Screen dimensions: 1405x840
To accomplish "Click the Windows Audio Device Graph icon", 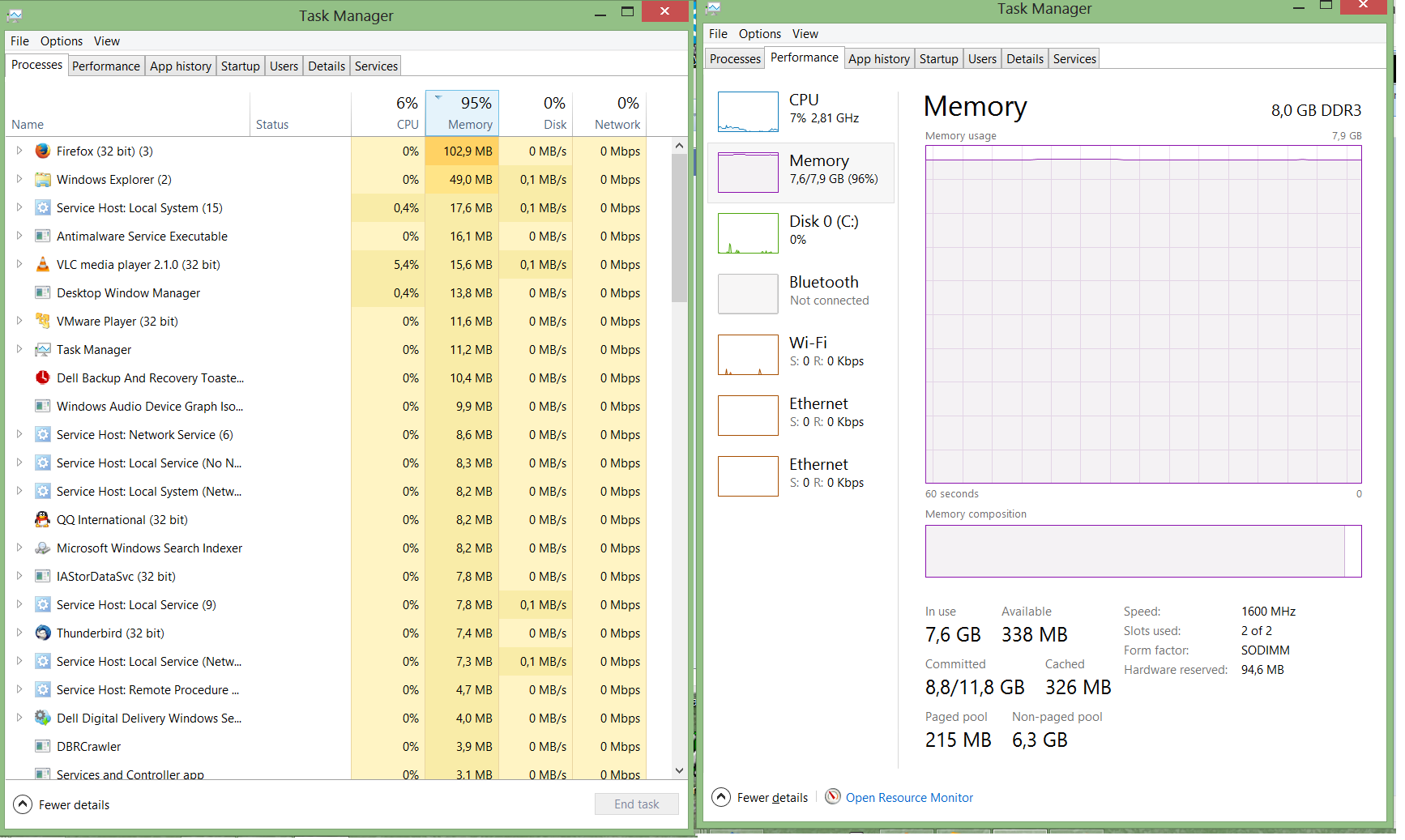I will point(43,406).
